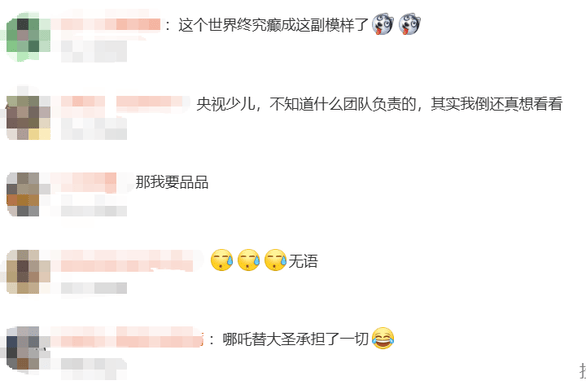Click the sweat emoji directly beside 无语
The image size is (586, 384).
coord(276,260)
